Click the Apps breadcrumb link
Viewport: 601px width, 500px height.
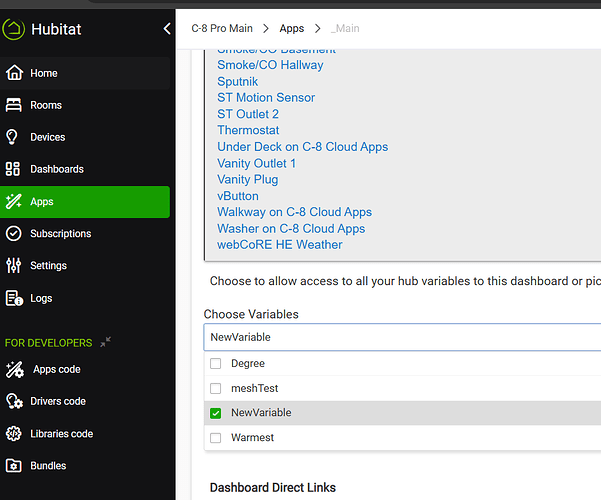click(x=291, y=29)
